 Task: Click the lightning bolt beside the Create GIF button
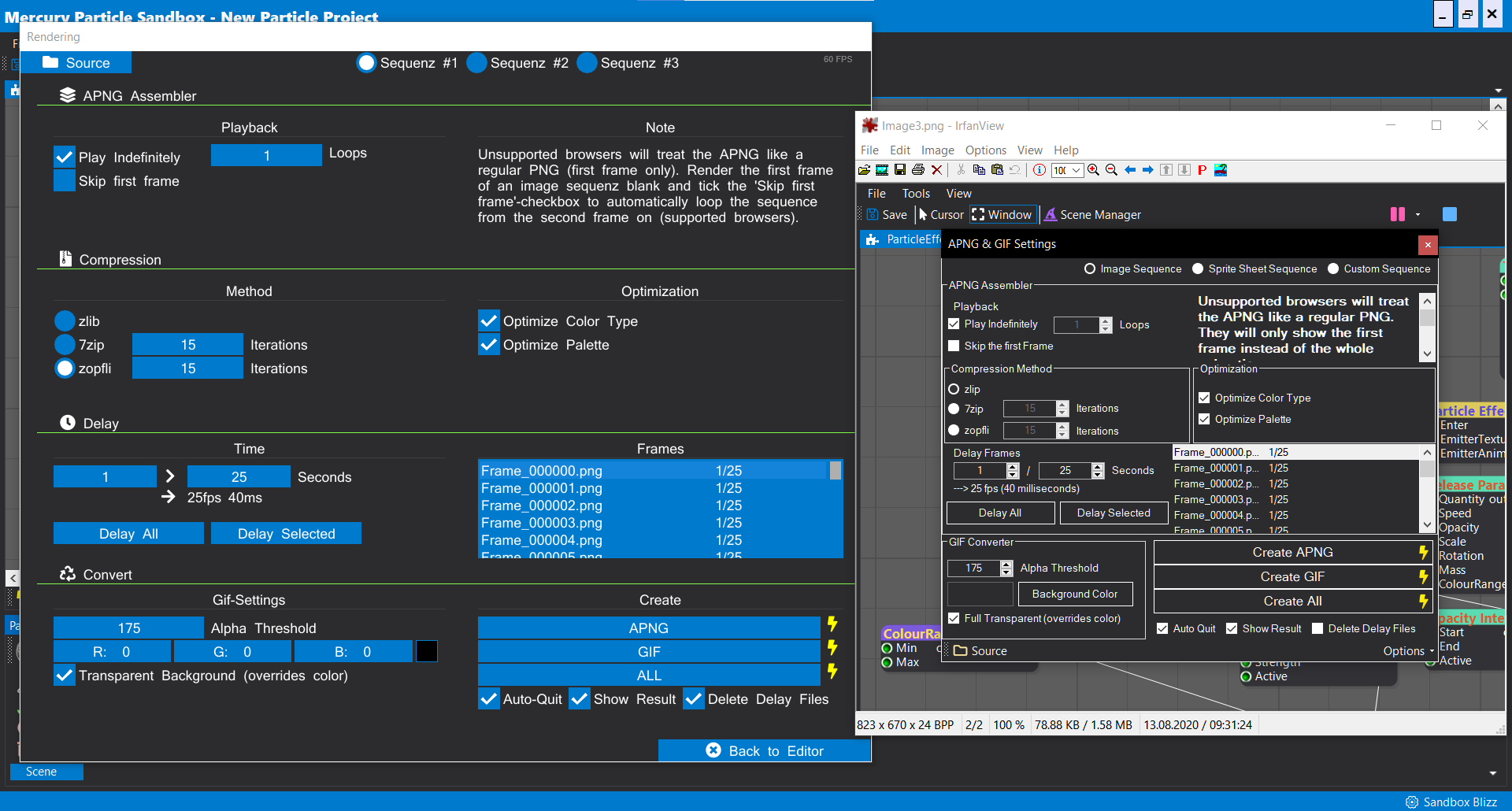tap(1423, 576)
